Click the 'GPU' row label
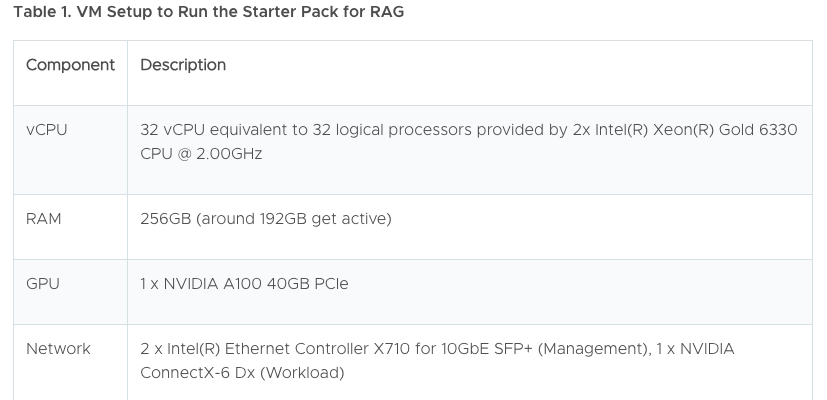The height and width of the screenshot is (400, 827). coord(43,283)
